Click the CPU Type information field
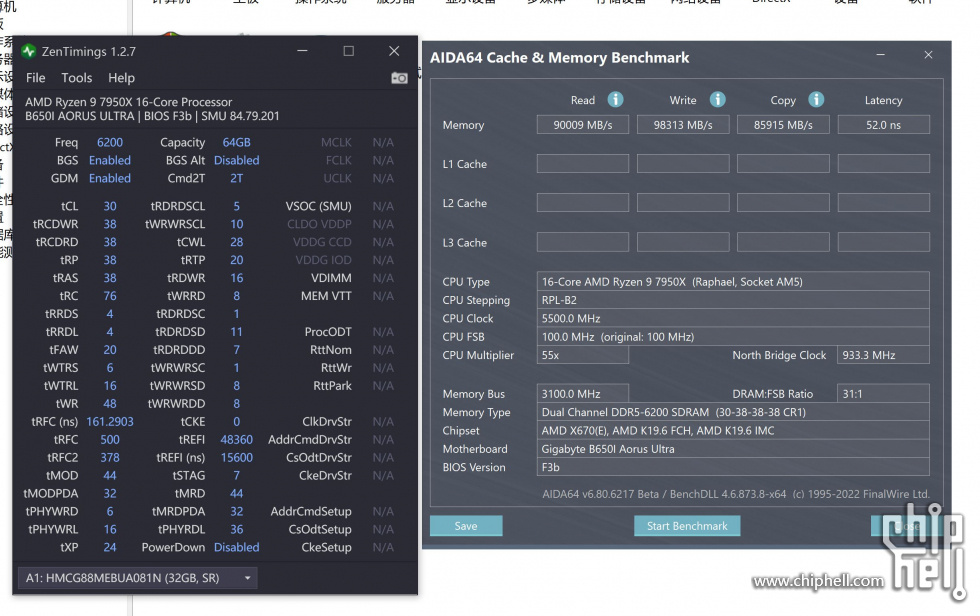980x616 pixels. [733, 282]
